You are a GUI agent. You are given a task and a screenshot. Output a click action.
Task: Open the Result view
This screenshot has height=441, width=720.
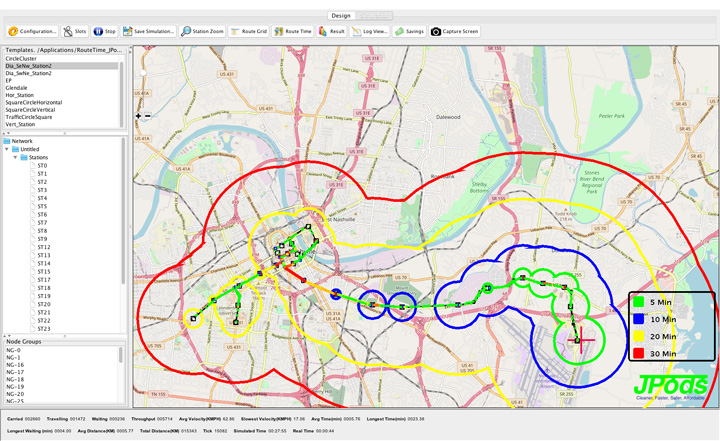[x=333, y=32]
